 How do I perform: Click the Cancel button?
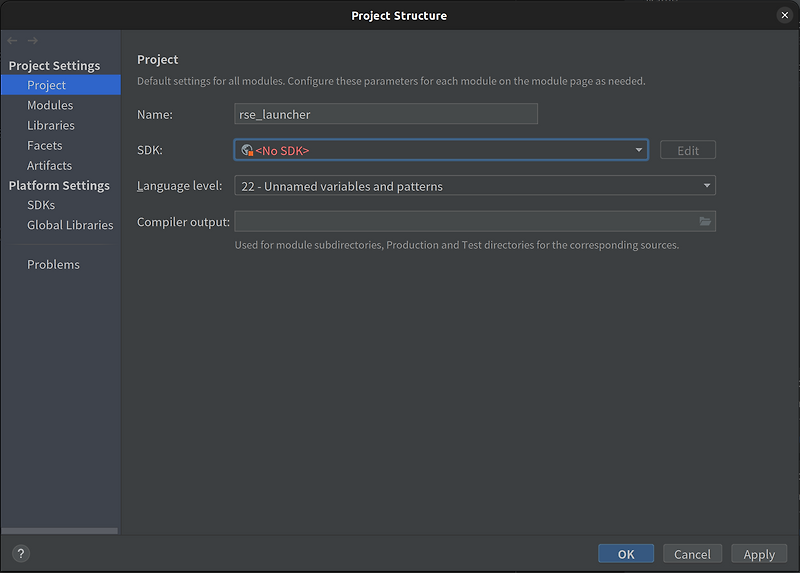[x=692, y=554]
